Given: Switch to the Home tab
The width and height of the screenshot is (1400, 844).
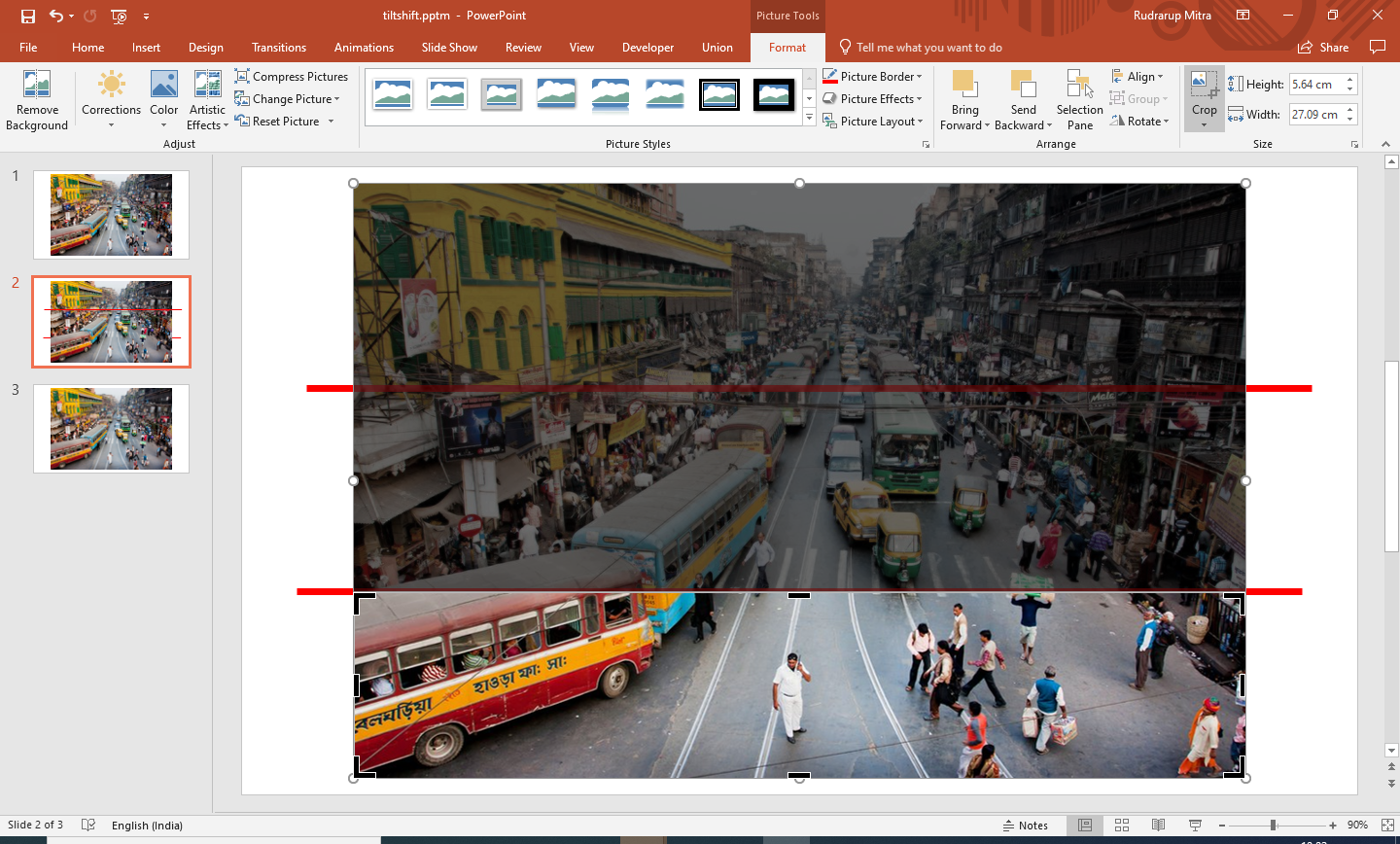Looking at the screenshot, I should [87, 47].
